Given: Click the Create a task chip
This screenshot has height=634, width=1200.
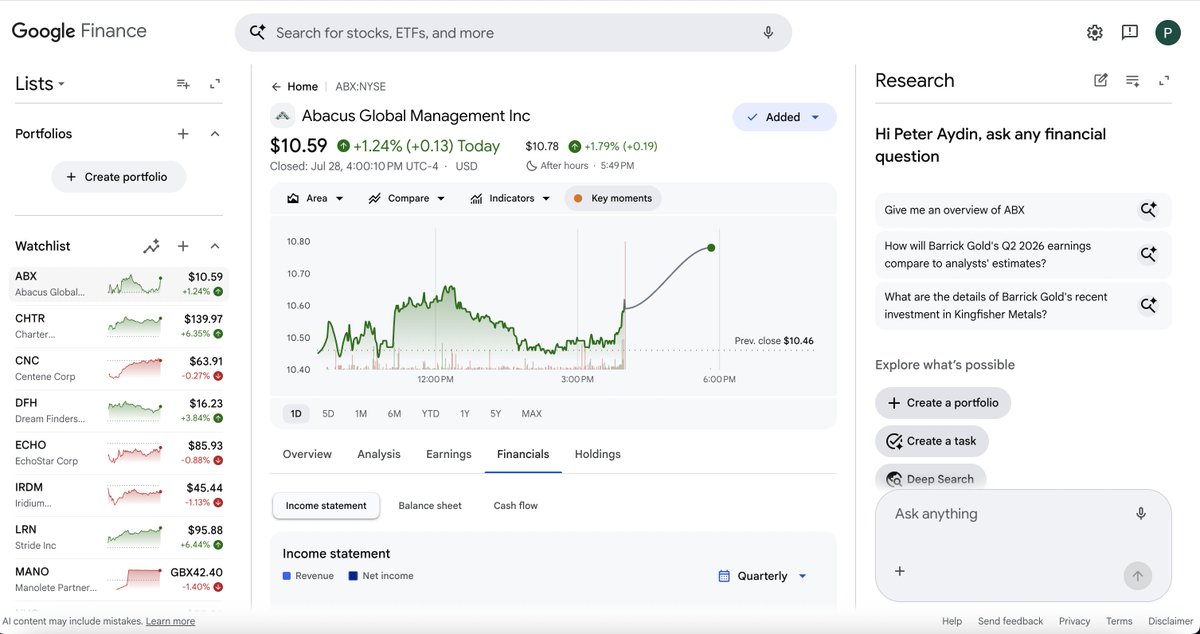Looking at the screenshot, I should coord(932,441).
